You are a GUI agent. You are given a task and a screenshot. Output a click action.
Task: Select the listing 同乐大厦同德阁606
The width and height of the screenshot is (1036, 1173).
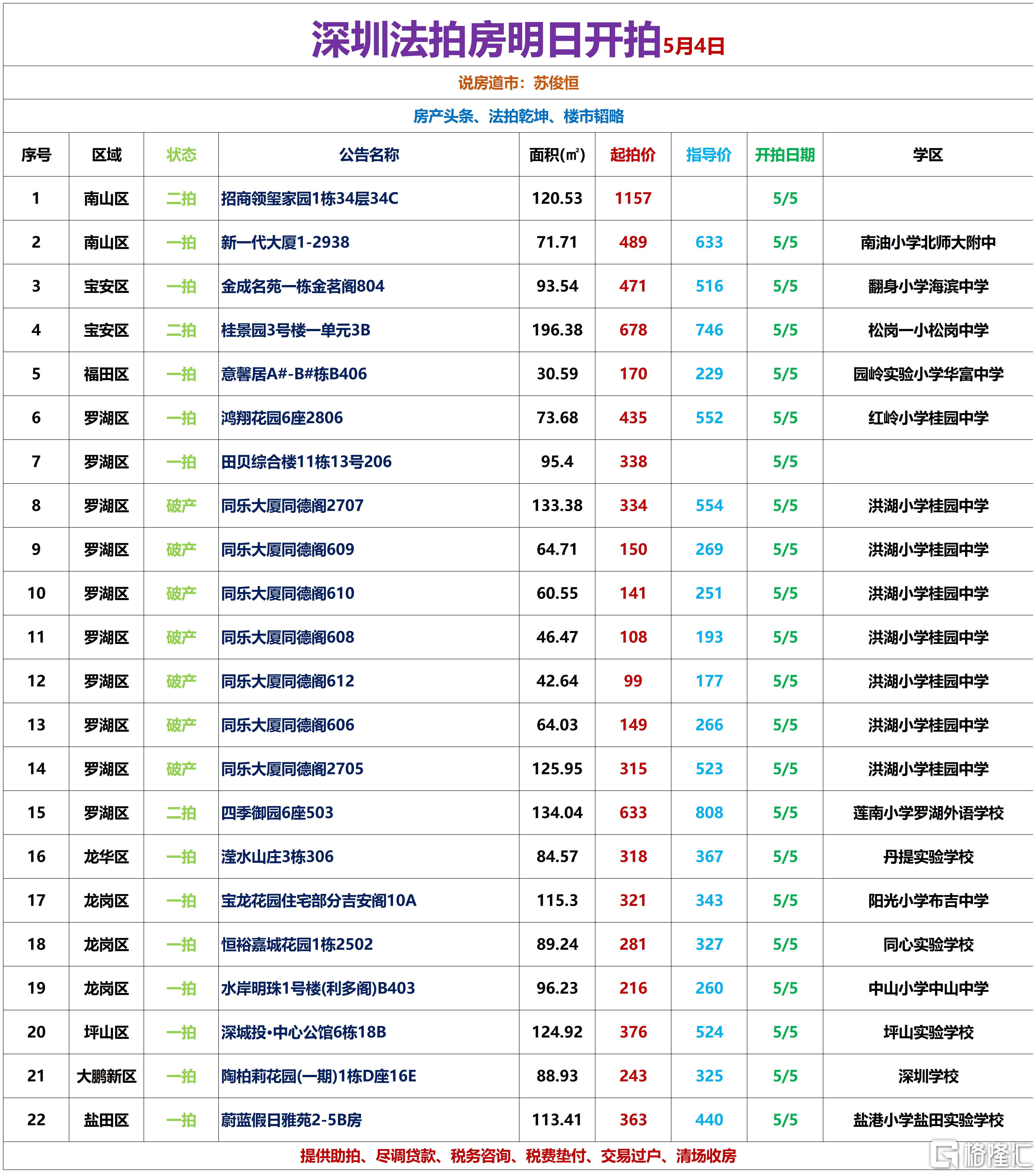(288, 725)
